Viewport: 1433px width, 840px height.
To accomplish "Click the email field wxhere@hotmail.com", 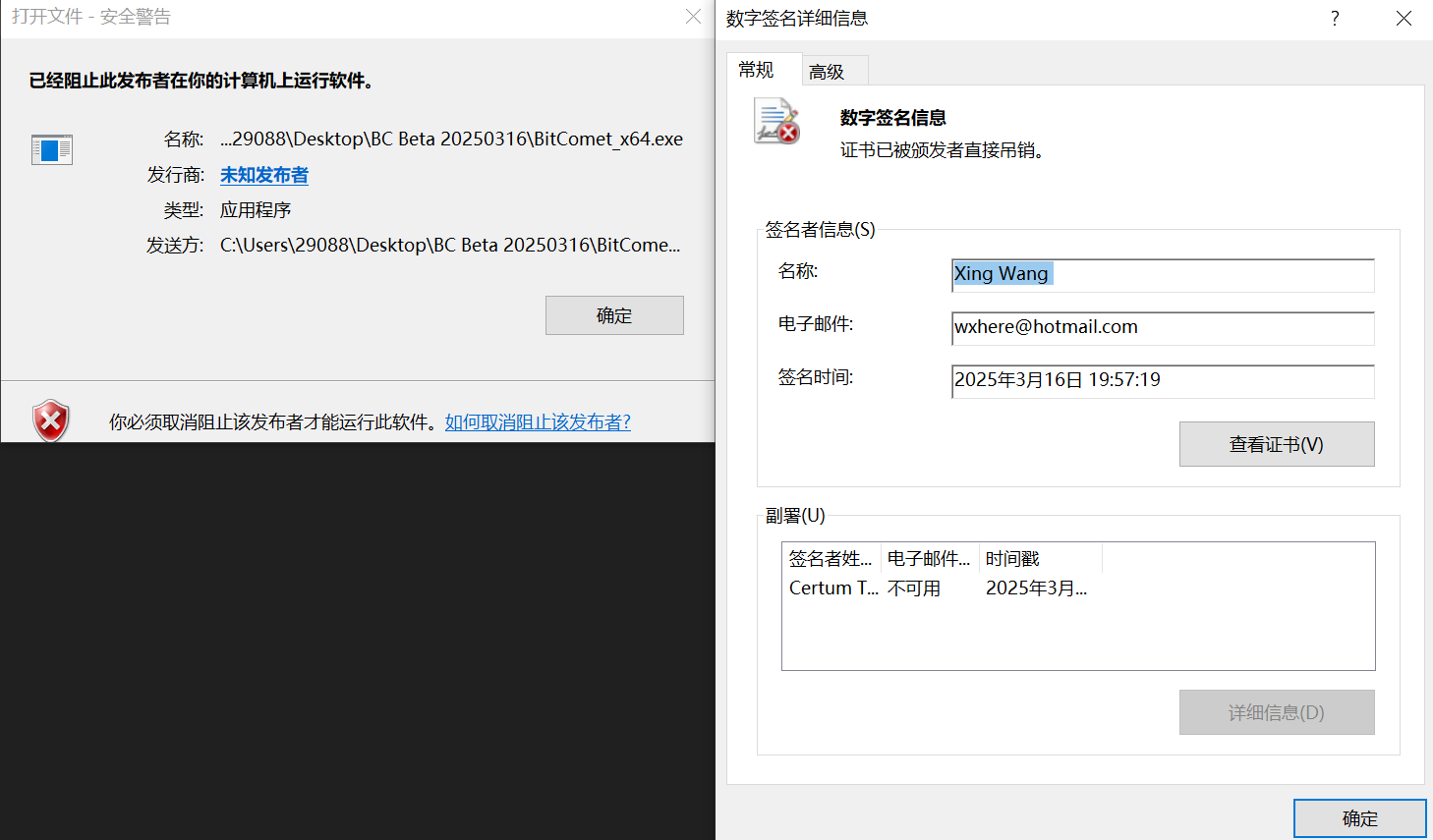I will [1164, 328].
